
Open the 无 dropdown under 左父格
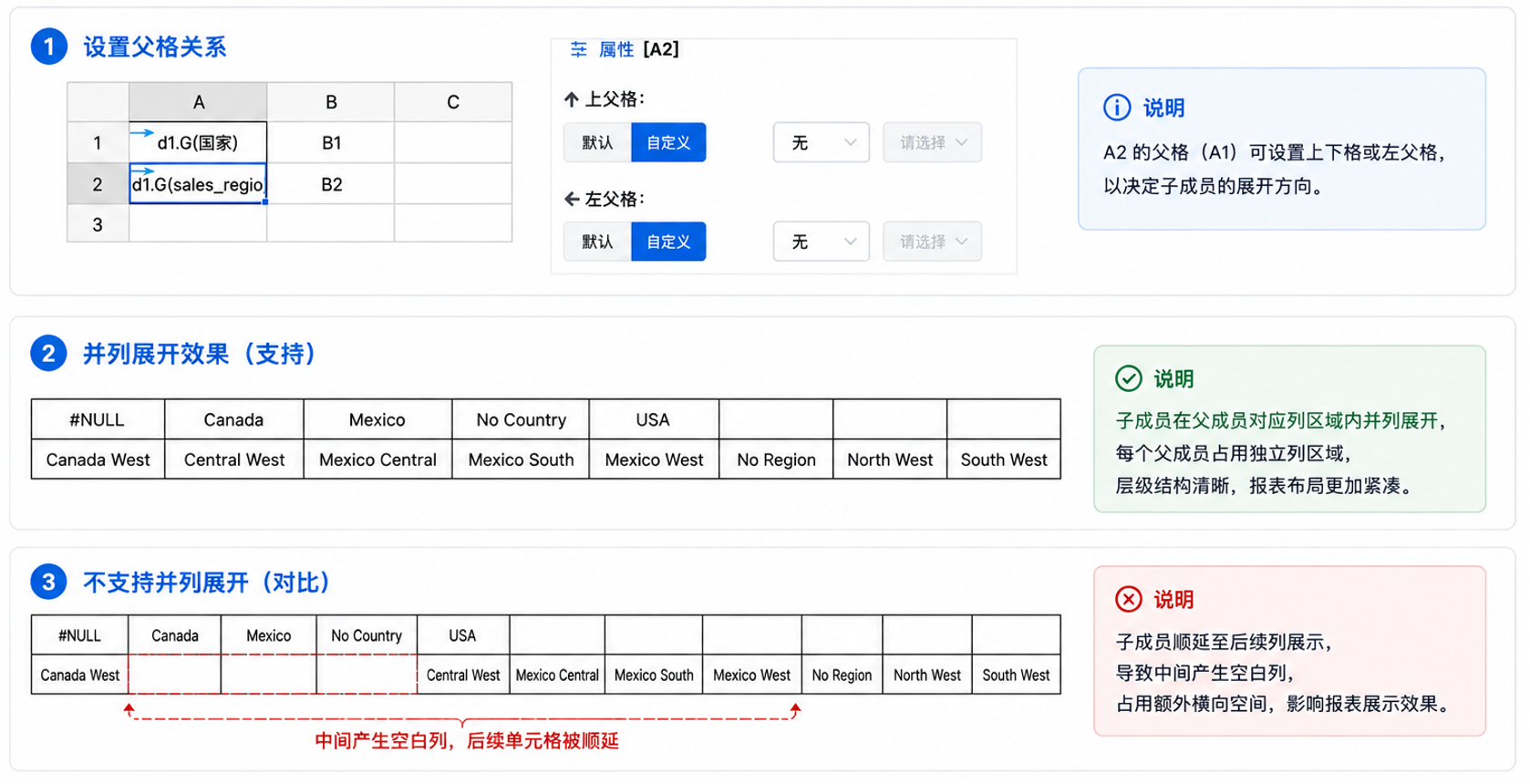[x=822, y=242]
